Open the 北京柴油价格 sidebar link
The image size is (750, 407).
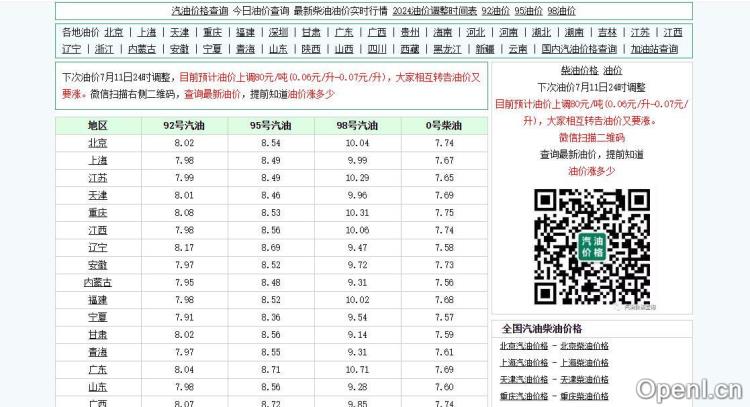pos(585,346)
